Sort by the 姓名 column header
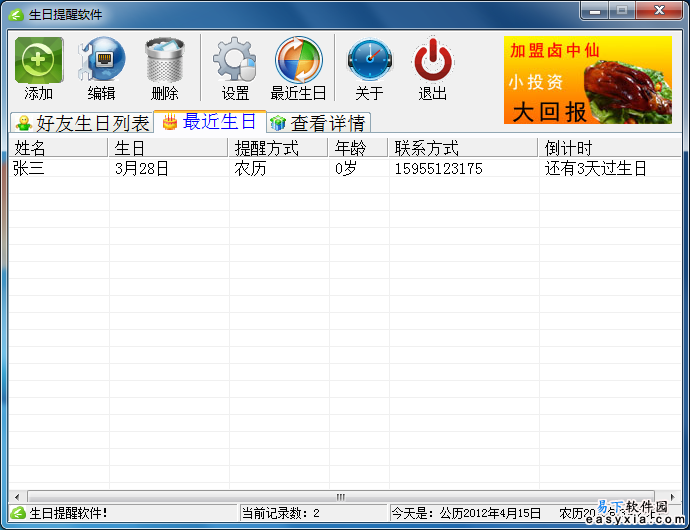Viewport: 690px width, 530px height. (58, 148)
